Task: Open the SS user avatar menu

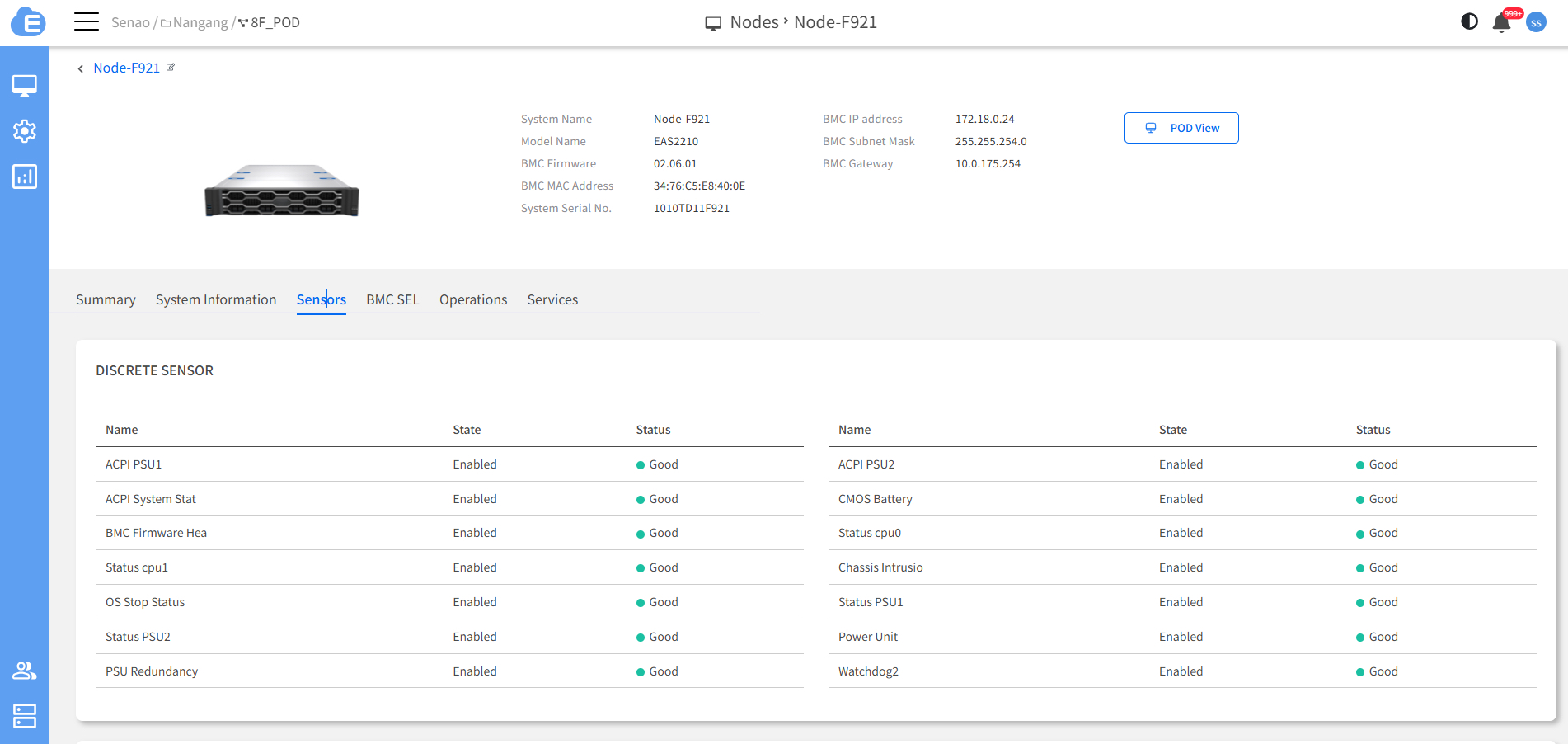Action: [1536, 23]
